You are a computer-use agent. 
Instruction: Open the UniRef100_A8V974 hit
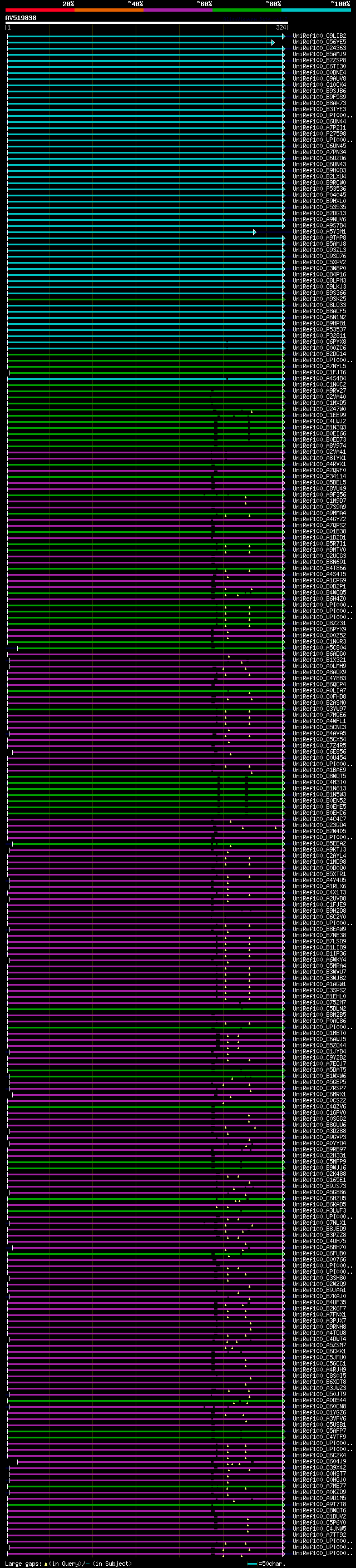tap(319, 446)
